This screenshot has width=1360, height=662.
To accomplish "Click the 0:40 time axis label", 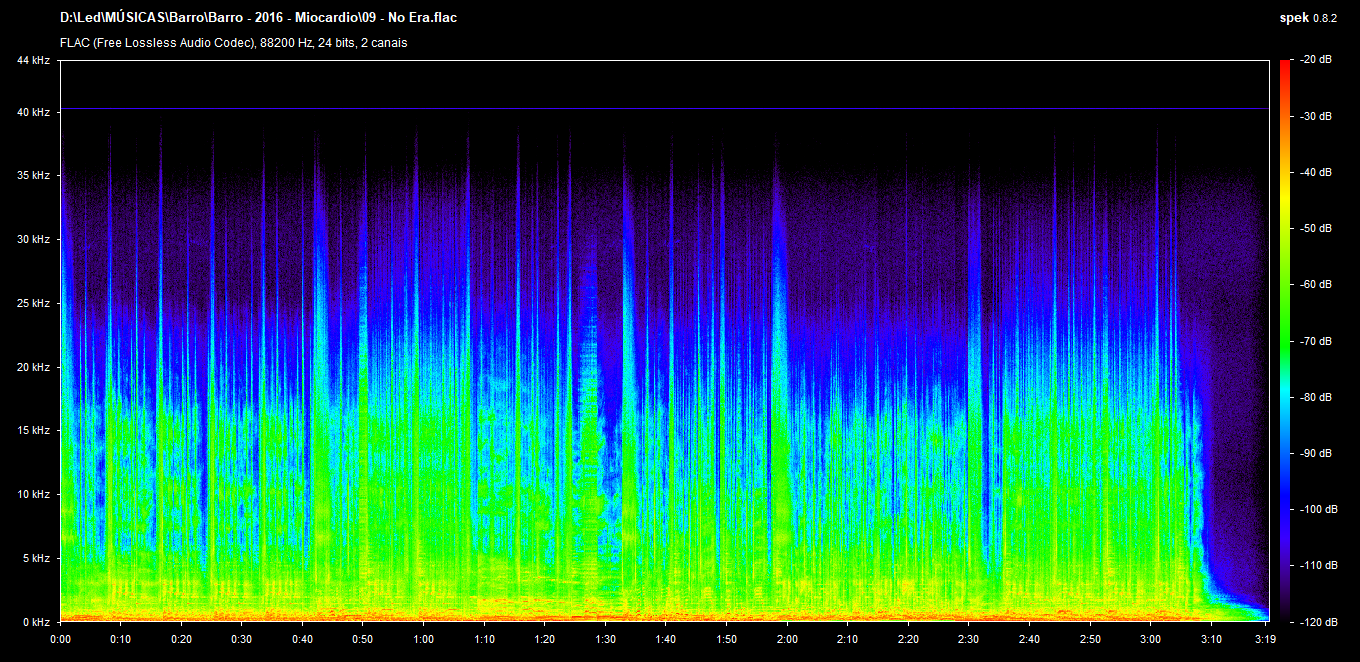I will coord(302,639).
